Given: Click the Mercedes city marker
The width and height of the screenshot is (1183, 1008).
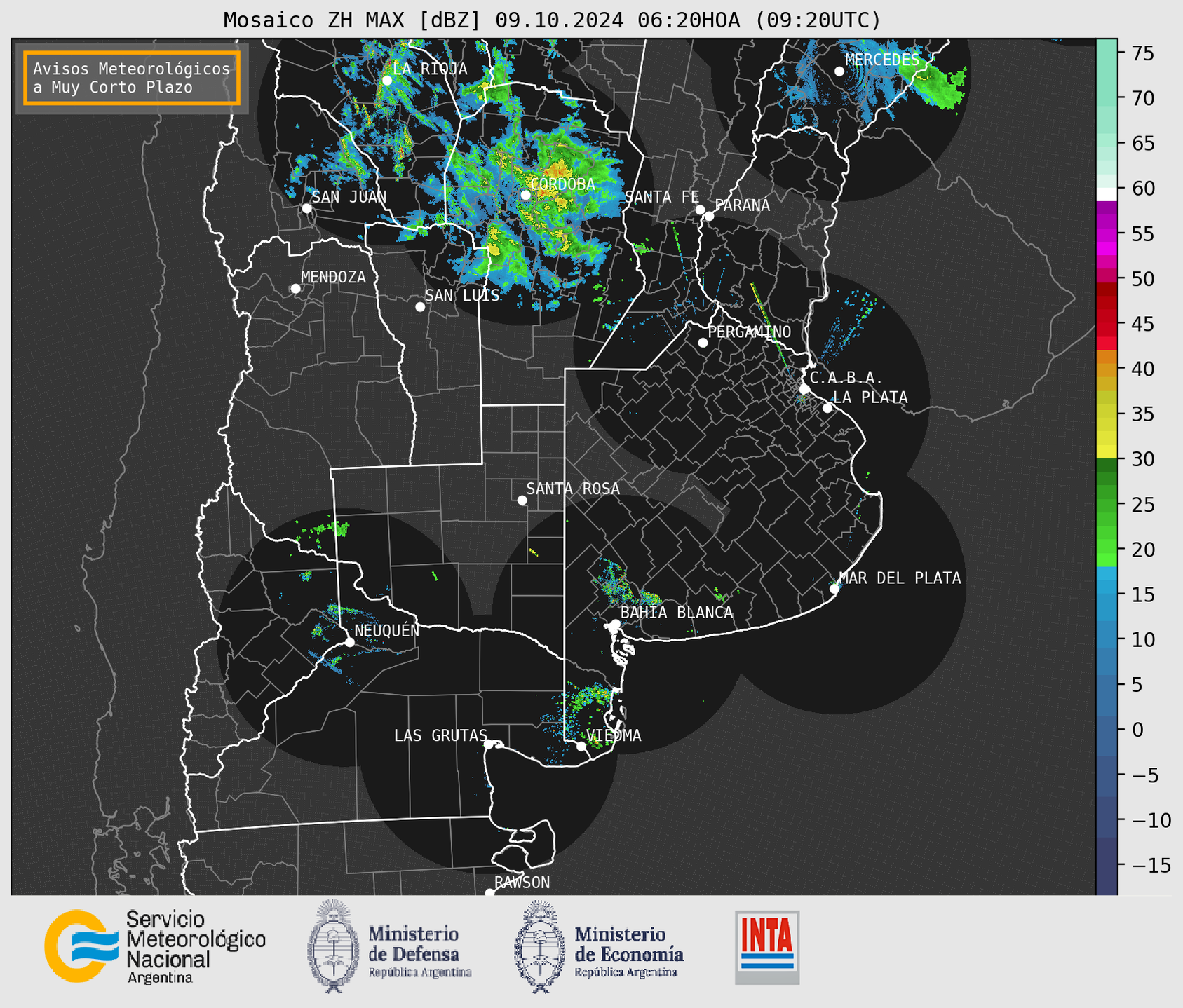Looking at the screenshot, I should point(839,71).
